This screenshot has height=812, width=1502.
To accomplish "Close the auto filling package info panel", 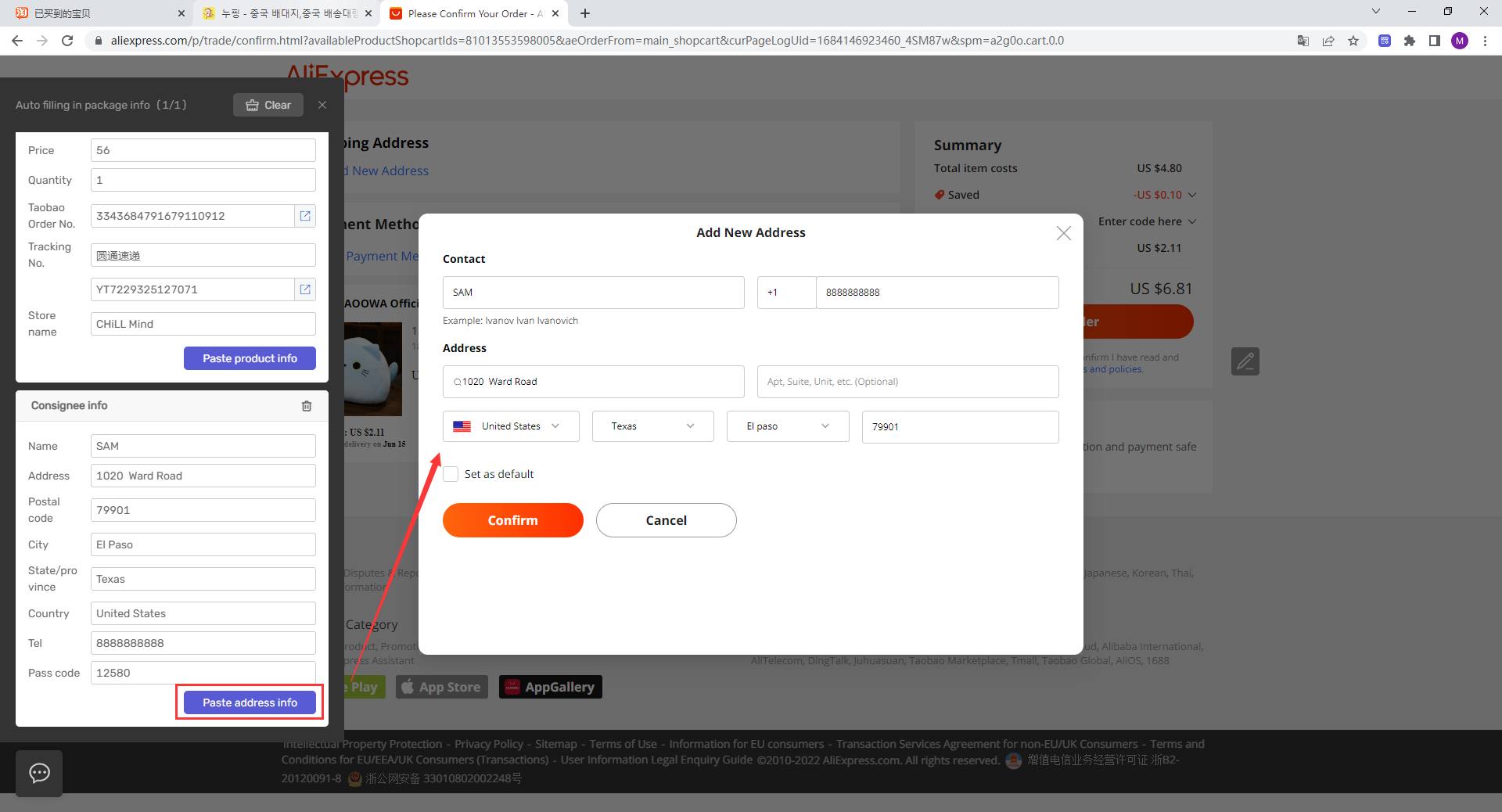I will (x=322, y=105).
